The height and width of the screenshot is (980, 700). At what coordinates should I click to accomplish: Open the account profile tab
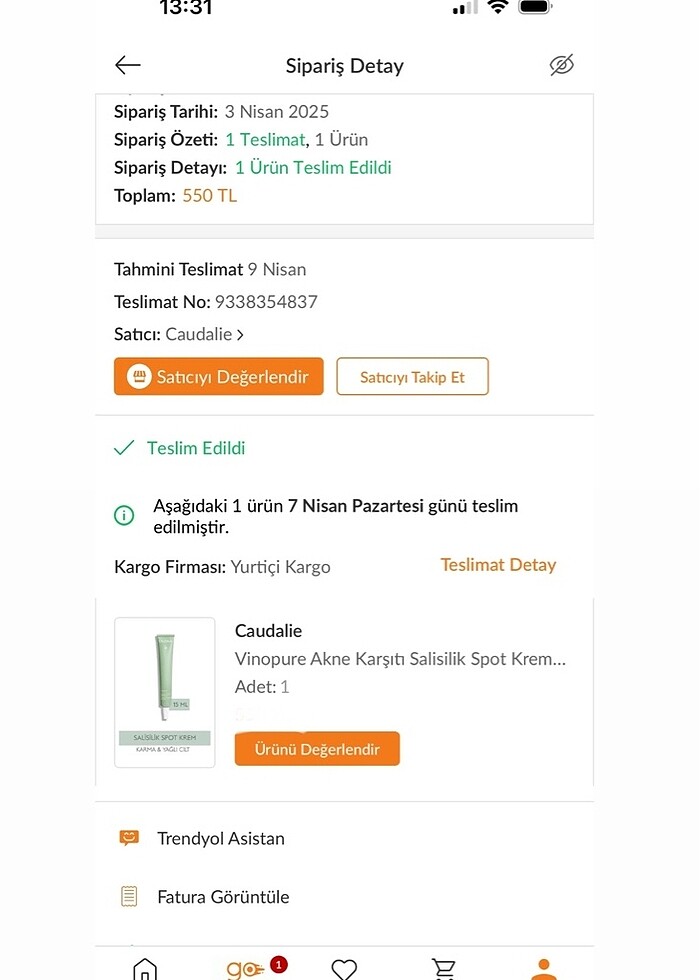[x=543, y=968]
